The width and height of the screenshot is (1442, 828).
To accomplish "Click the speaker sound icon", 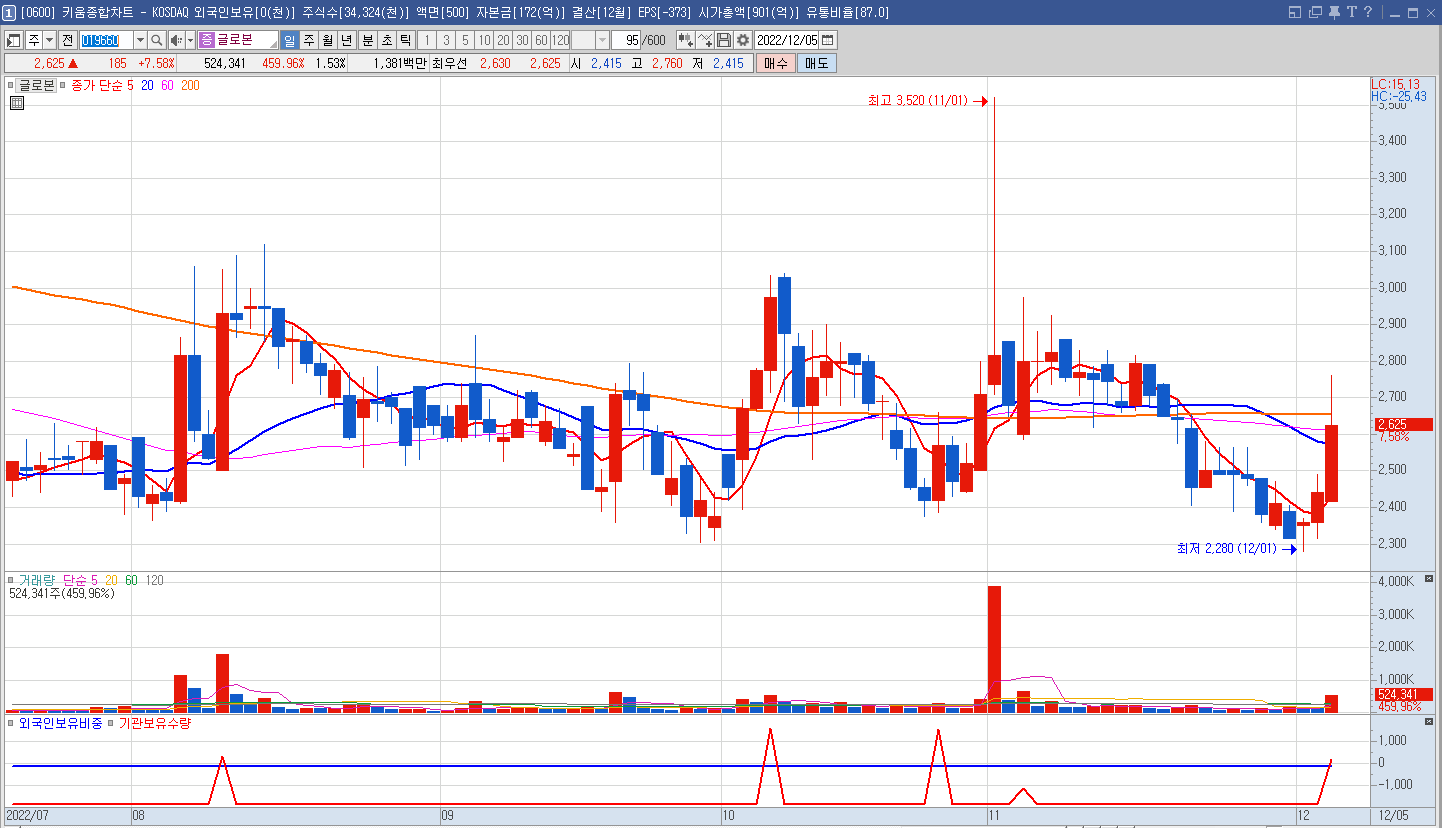I will tap(177, 40).
